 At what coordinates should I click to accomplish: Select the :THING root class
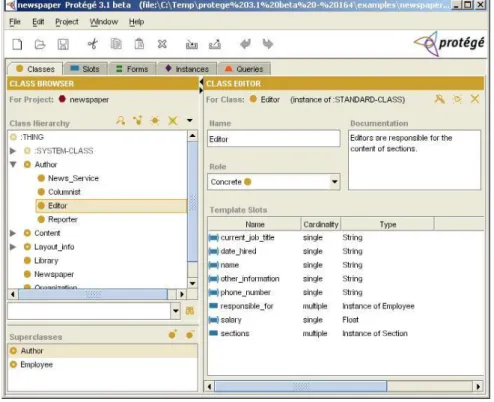click(32, 137)
